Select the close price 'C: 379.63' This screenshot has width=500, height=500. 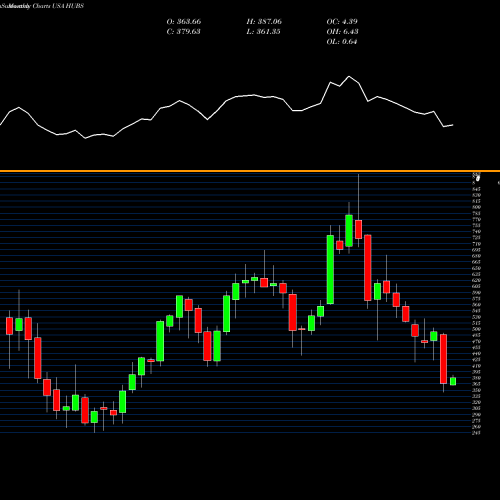[x=183, y=32]
